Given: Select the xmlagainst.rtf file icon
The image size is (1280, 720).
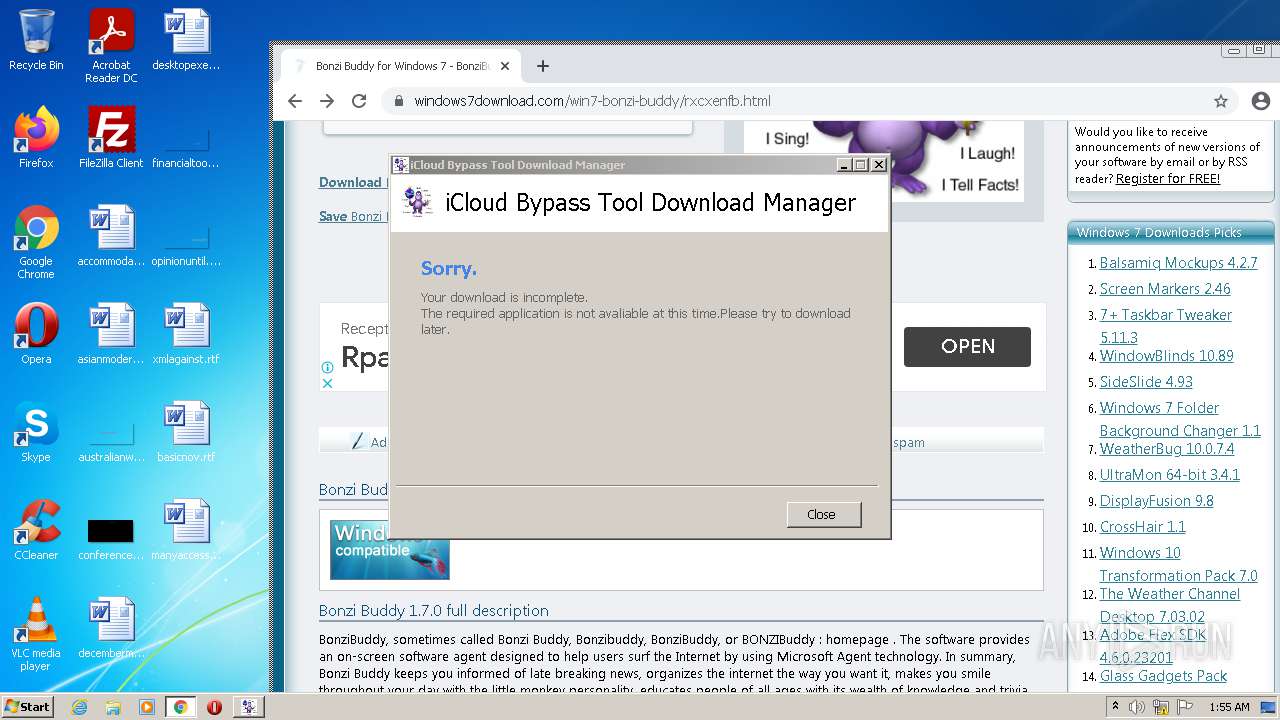Looking at the screenshot, I should coord(186,334).
